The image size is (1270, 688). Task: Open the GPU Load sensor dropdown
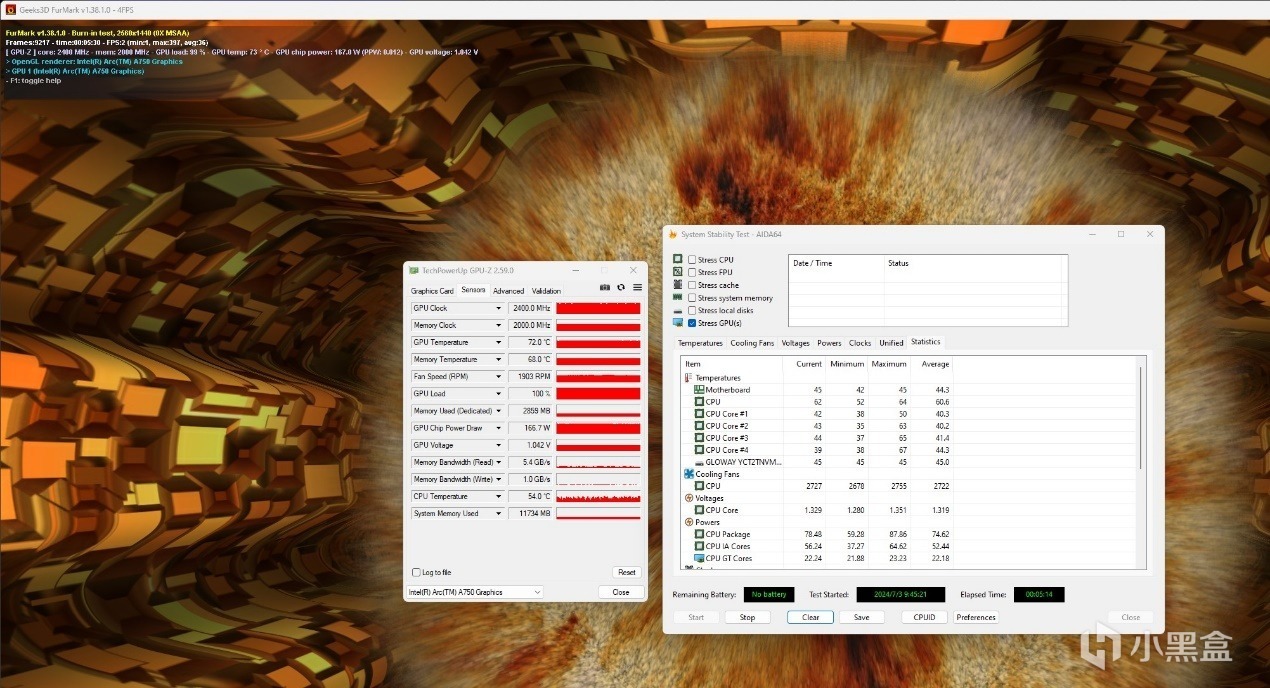coord(498,394)
